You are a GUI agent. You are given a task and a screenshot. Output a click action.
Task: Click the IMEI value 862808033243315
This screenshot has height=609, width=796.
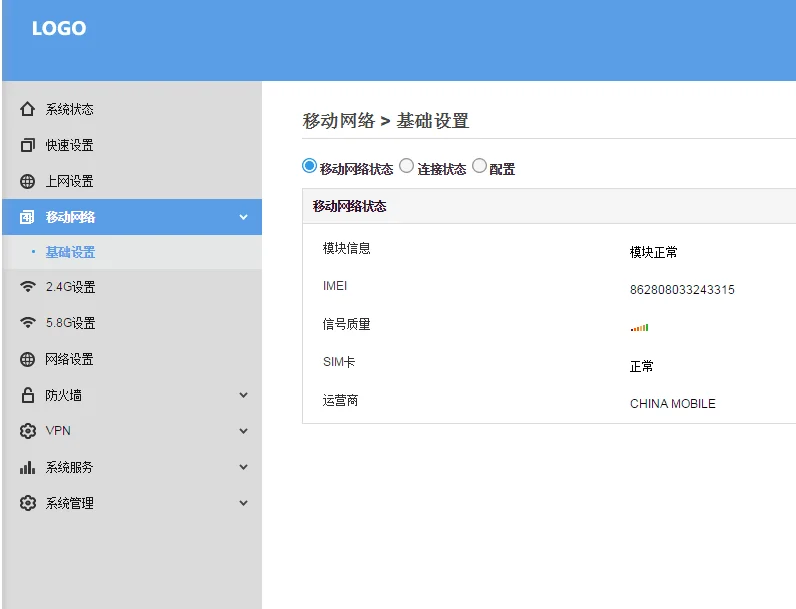click(682, 290)
